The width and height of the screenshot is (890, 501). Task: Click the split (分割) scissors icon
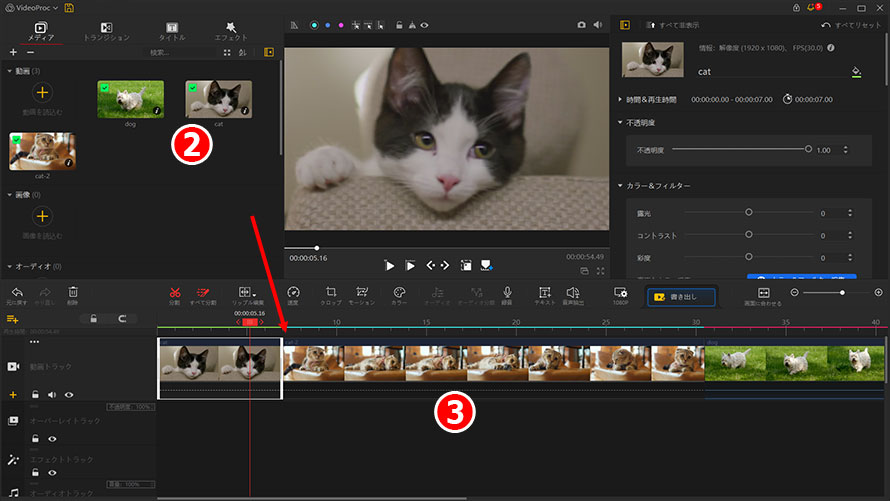pos(174,292)
